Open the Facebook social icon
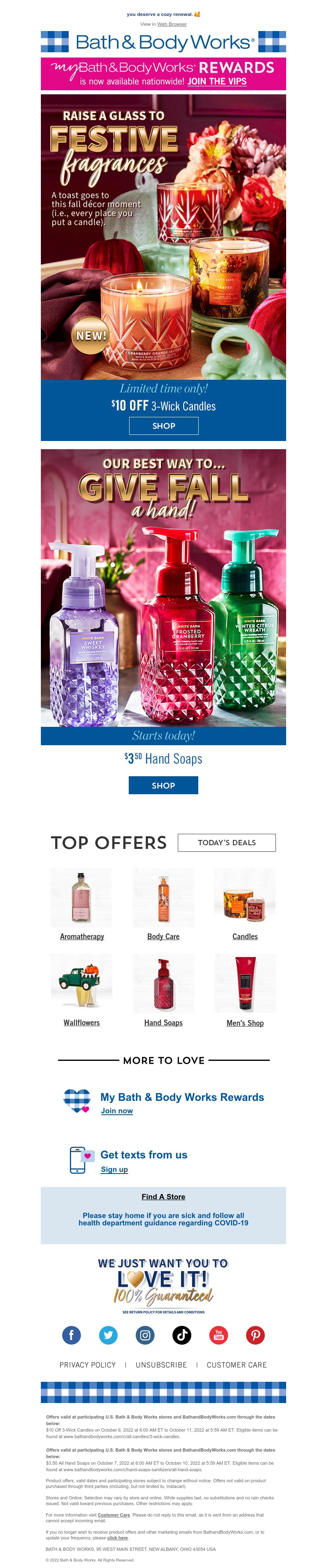This screenshot has width=327, height=1568. [x=71, y=1335]
